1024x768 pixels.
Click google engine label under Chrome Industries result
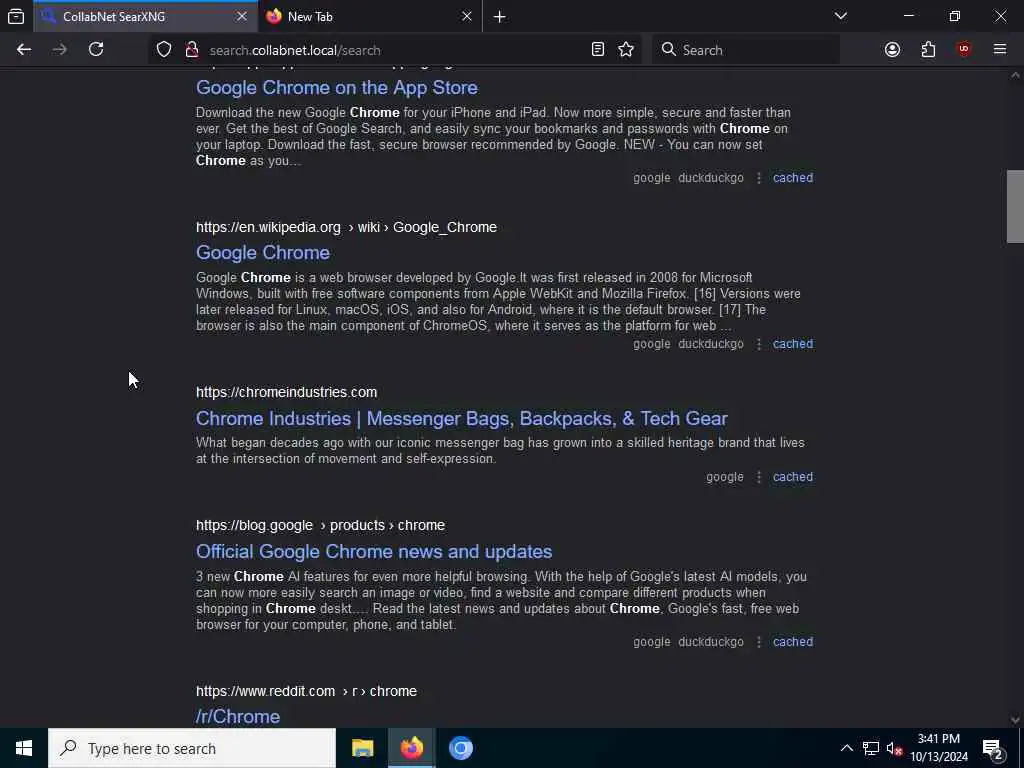724,477
